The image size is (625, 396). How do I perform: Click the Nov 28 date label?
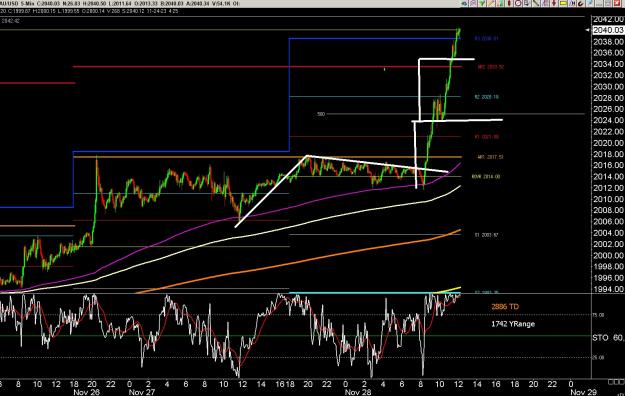(358, 392)
